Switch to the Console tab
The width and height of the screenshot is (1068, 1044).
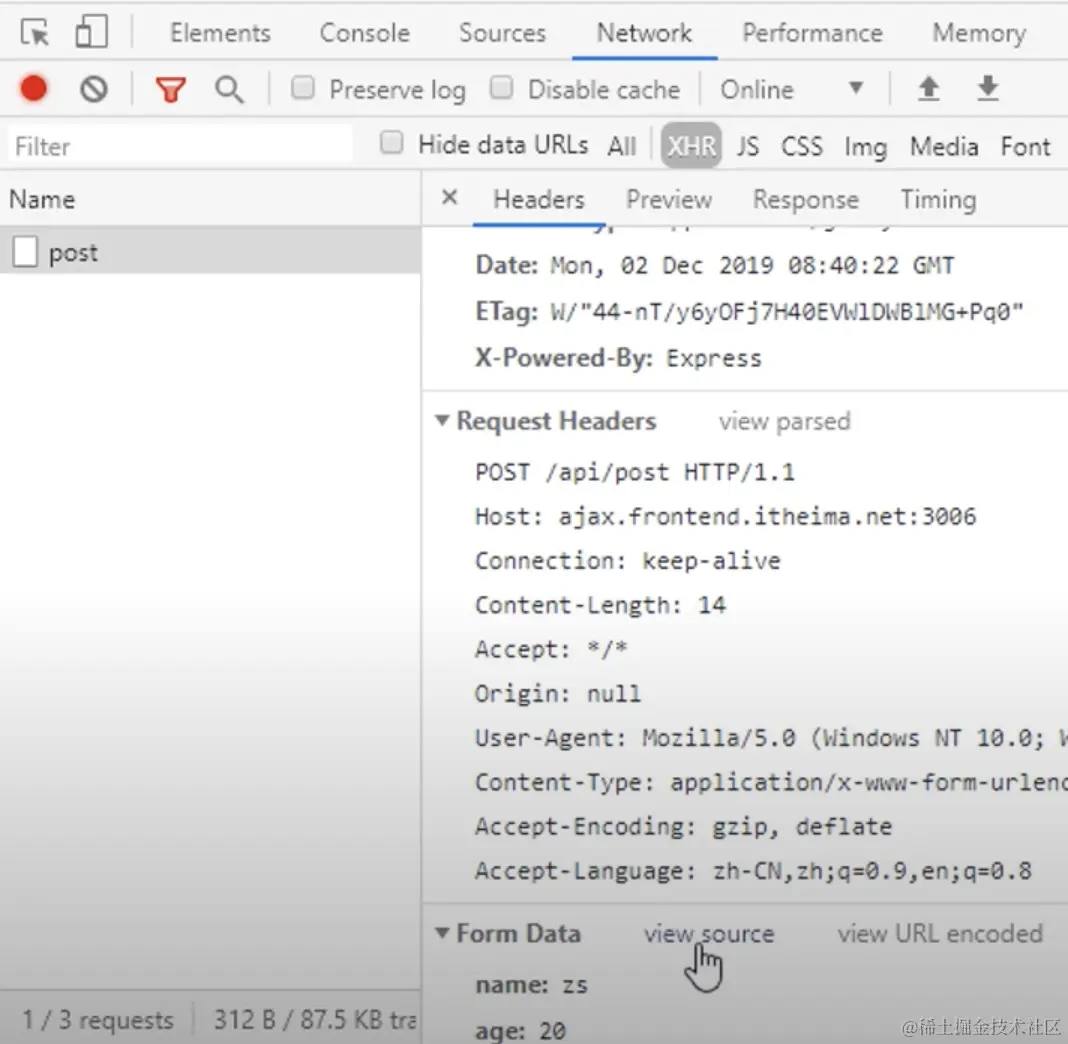tap(365, 33)
